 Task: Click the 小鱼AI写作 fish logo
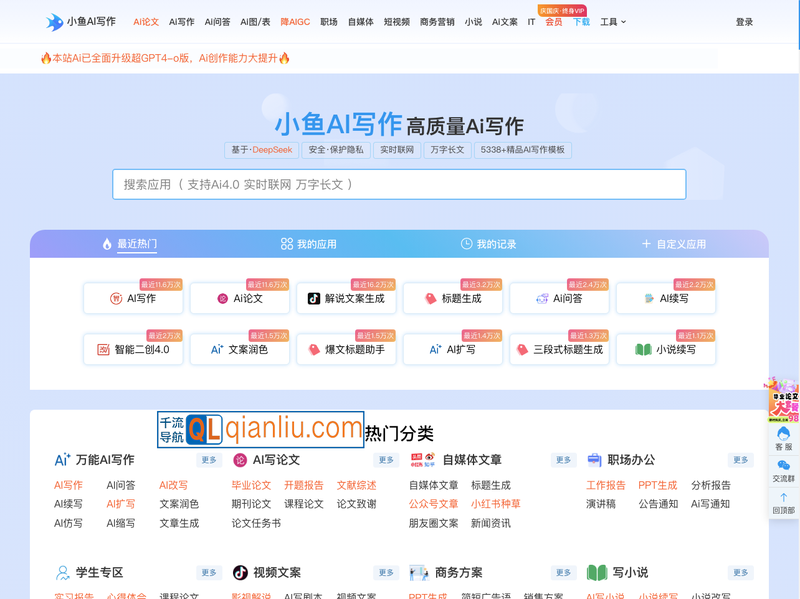click(54, 21)
